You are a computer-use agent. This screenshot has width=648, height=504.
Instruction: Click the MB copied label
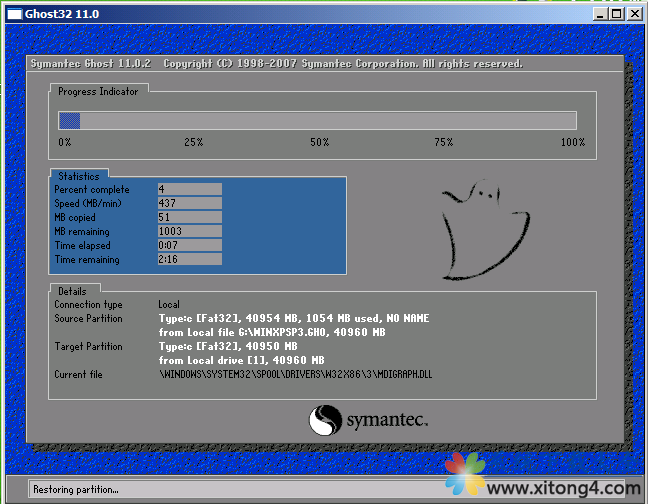tap(75, 218)
